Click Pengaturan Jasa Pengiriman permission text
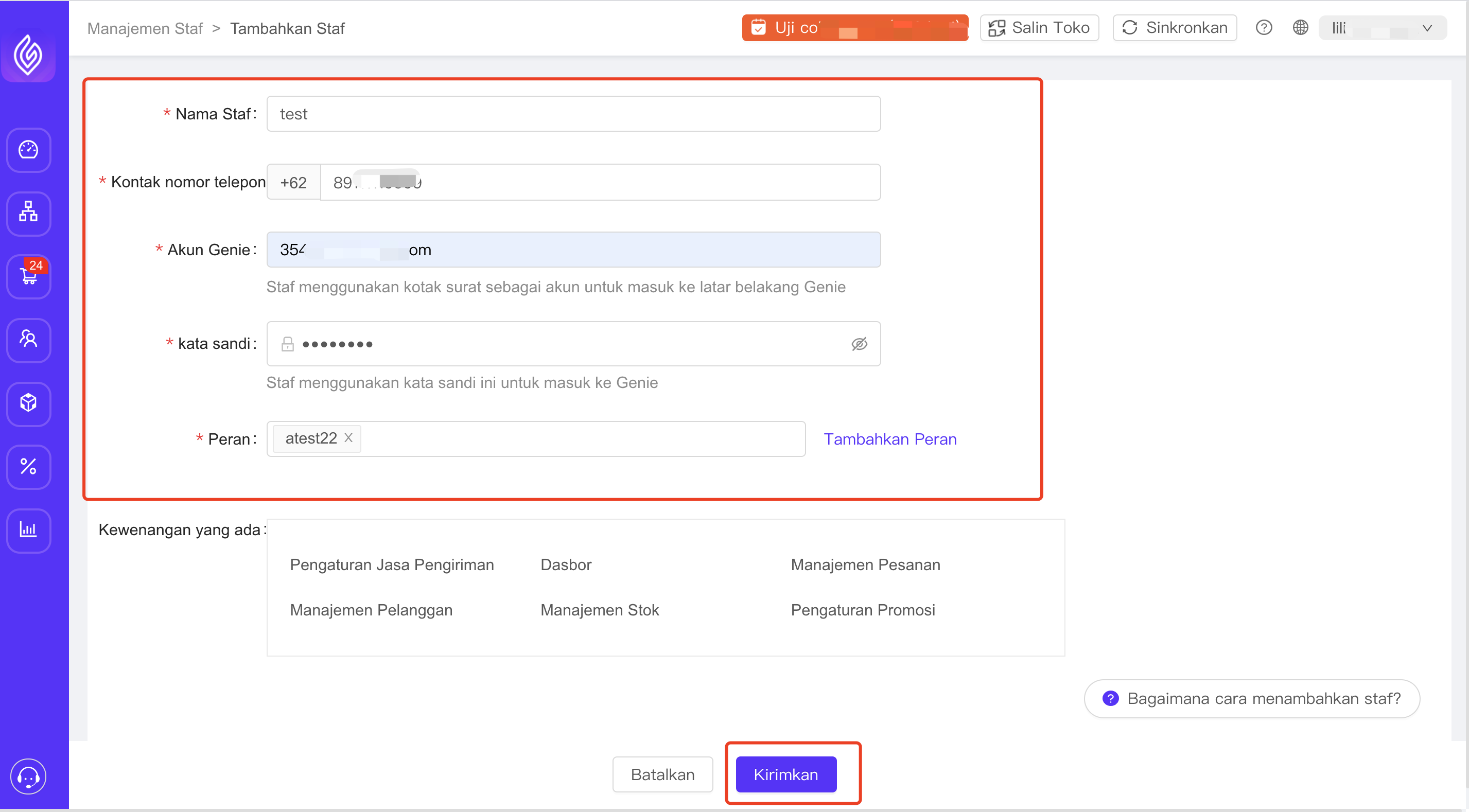This screenshot has width=1469, height=812. [392, 564]
